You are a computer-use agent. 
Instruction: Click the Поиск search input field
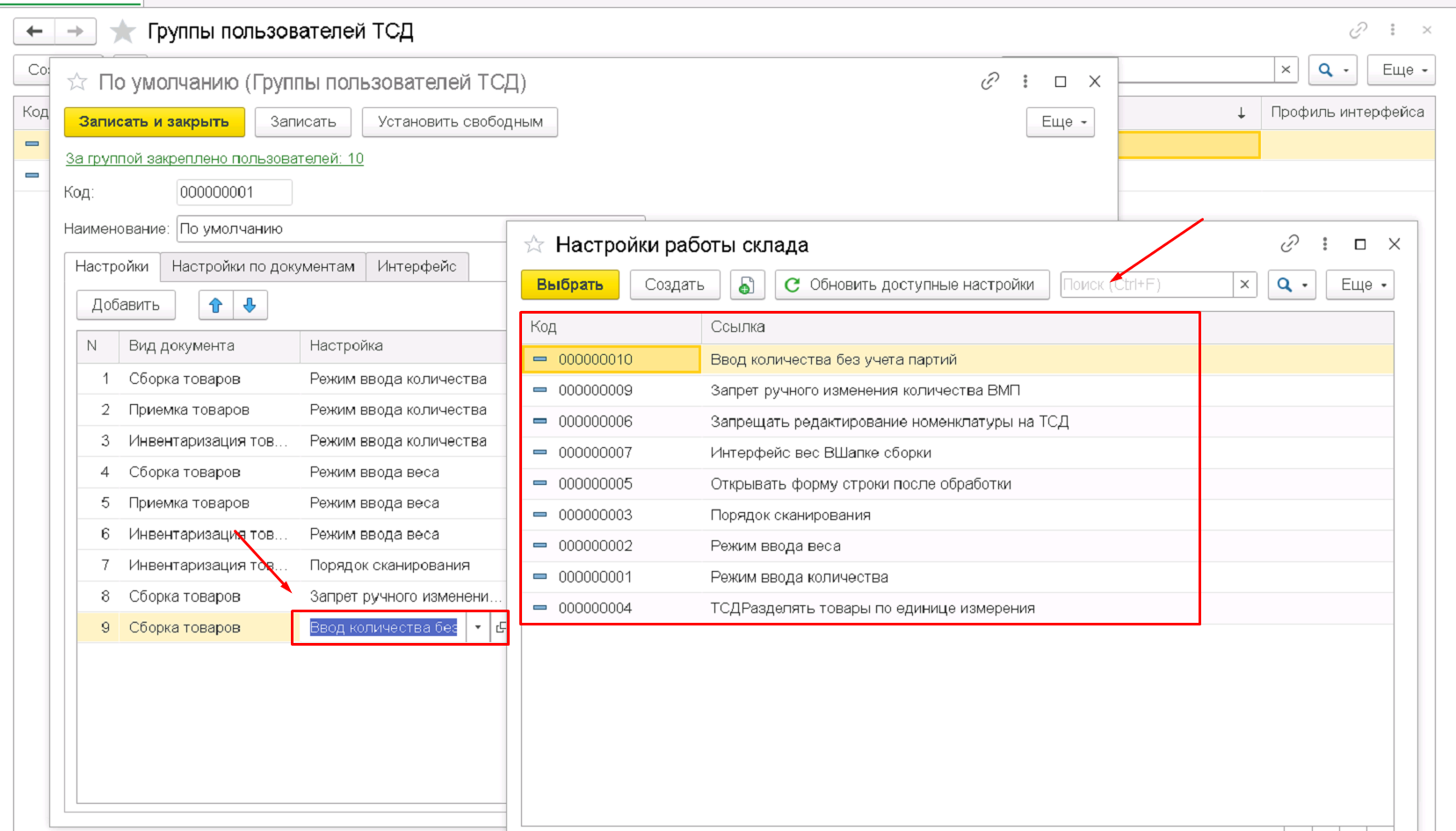1145,285
